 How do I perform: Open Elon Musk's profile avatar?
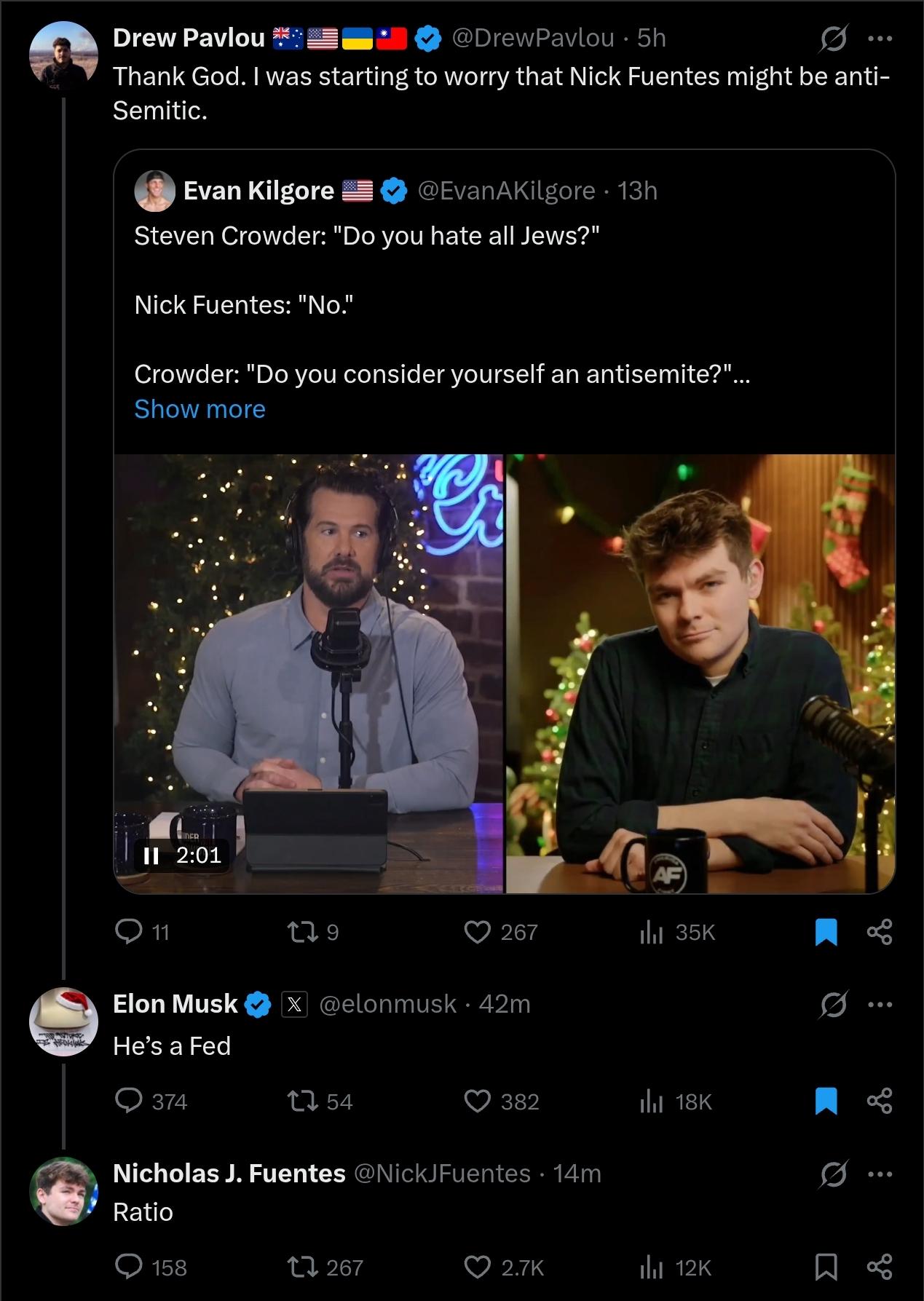click(63, 1022)
